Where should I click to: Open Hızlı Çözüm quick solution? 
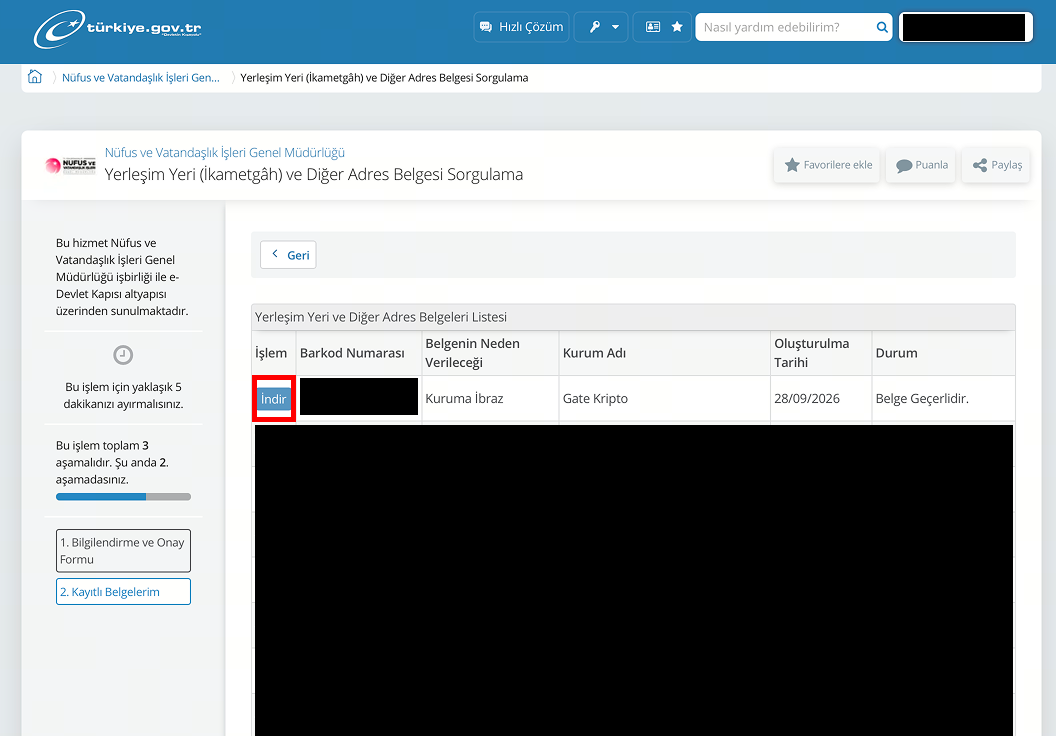coord(521,27)
